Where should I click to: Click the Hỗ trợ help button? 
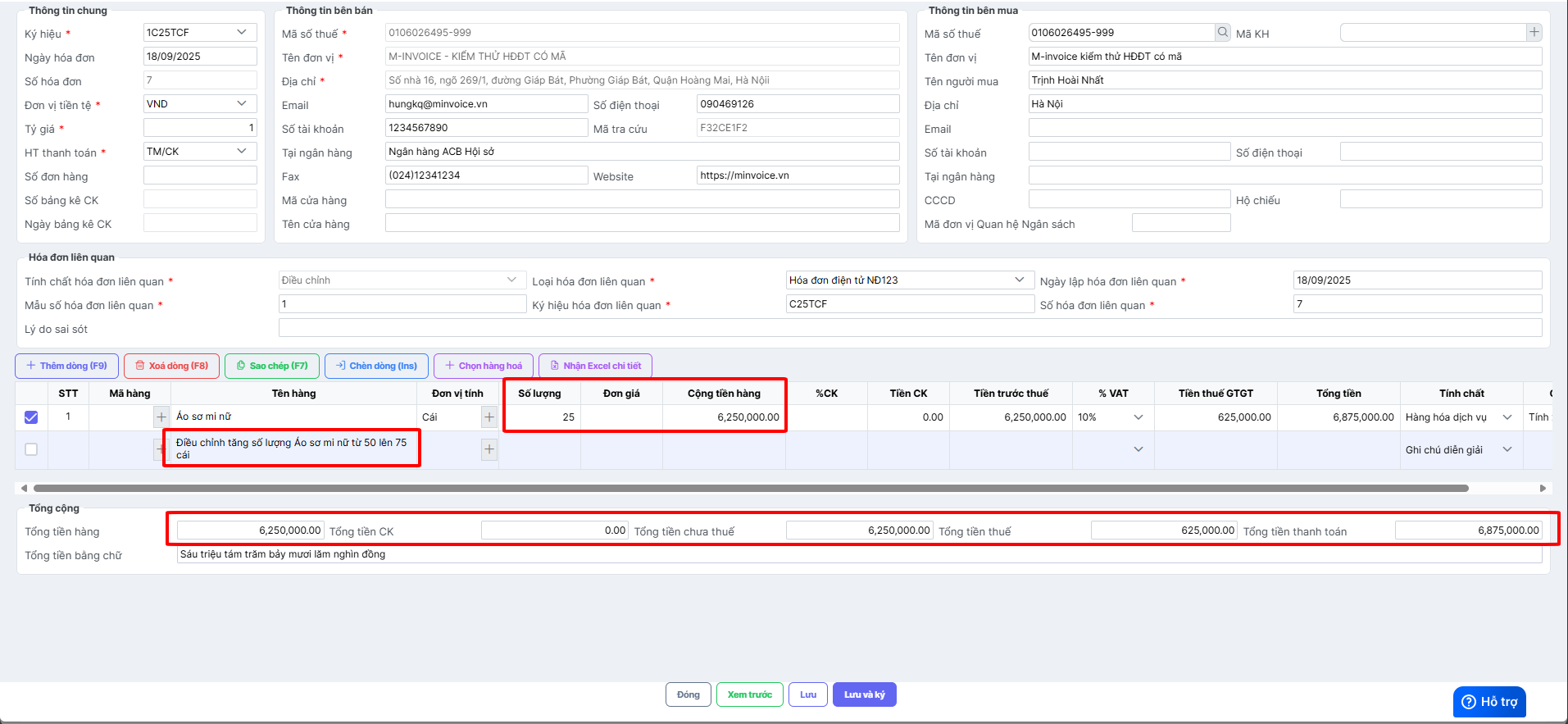click(1489, 702)
